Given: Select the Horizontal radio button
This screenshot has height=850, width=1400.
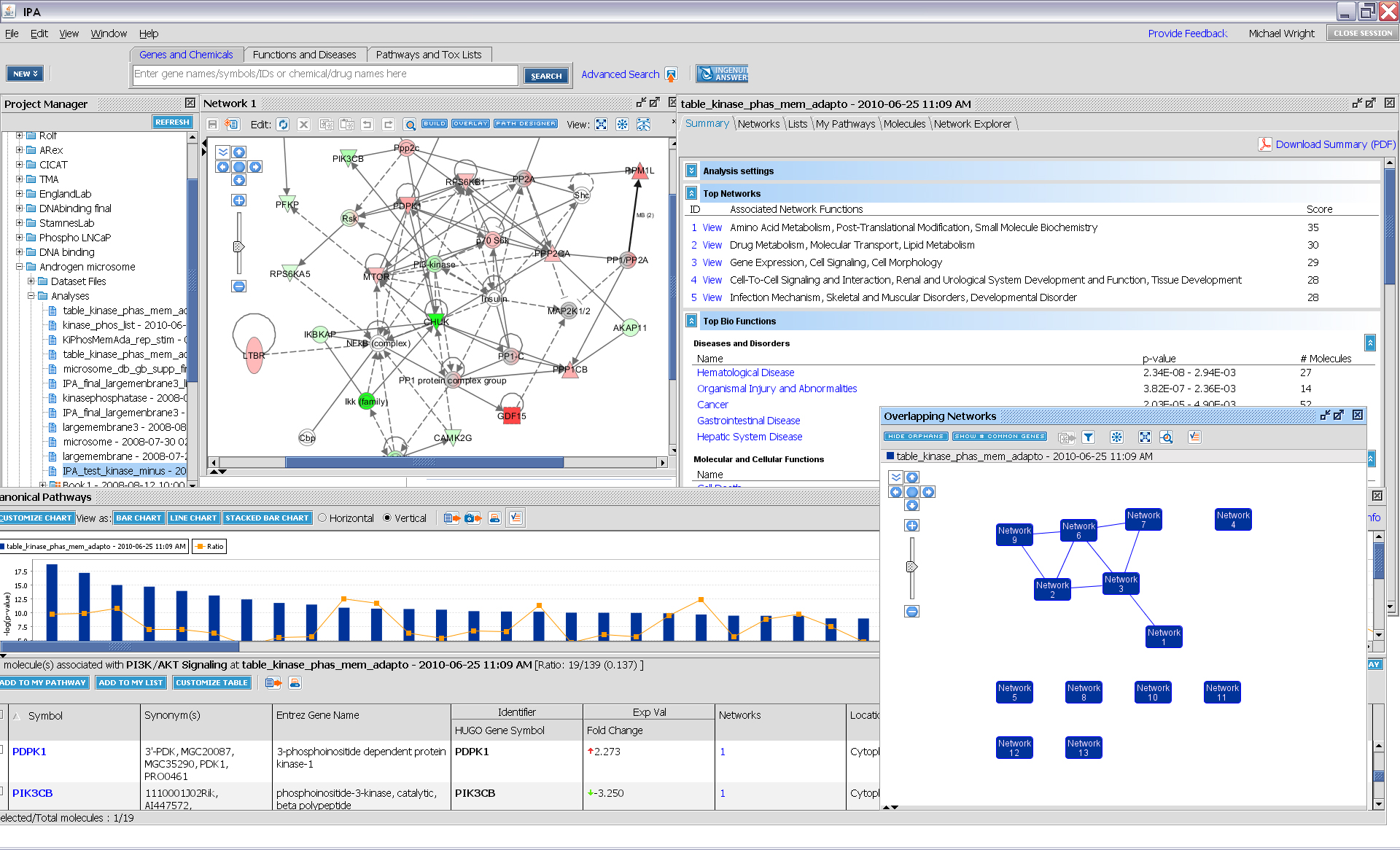Looking at the screenshot, I should click(x=322, y=518).
